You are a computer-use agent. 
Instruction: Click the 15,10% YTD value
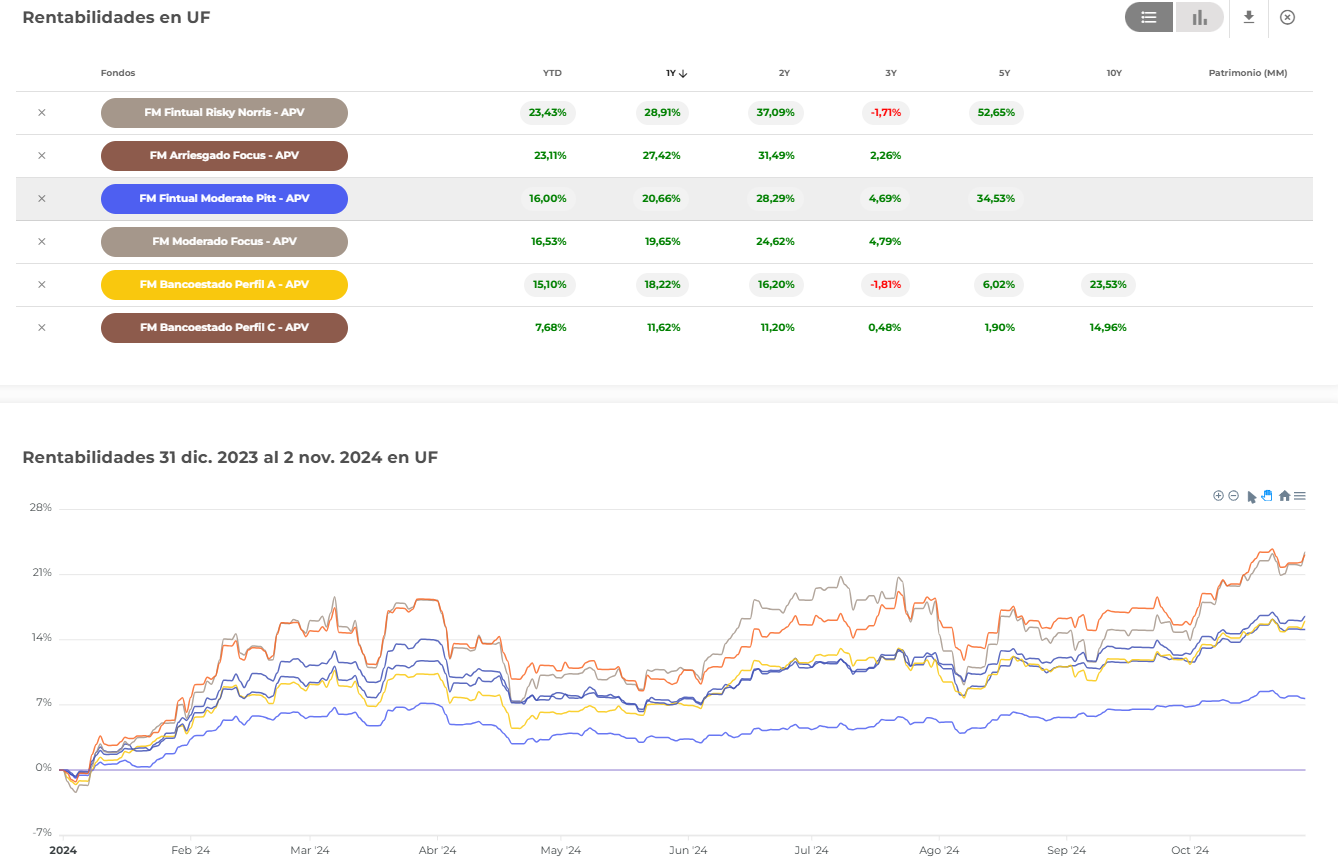[548, 285]
